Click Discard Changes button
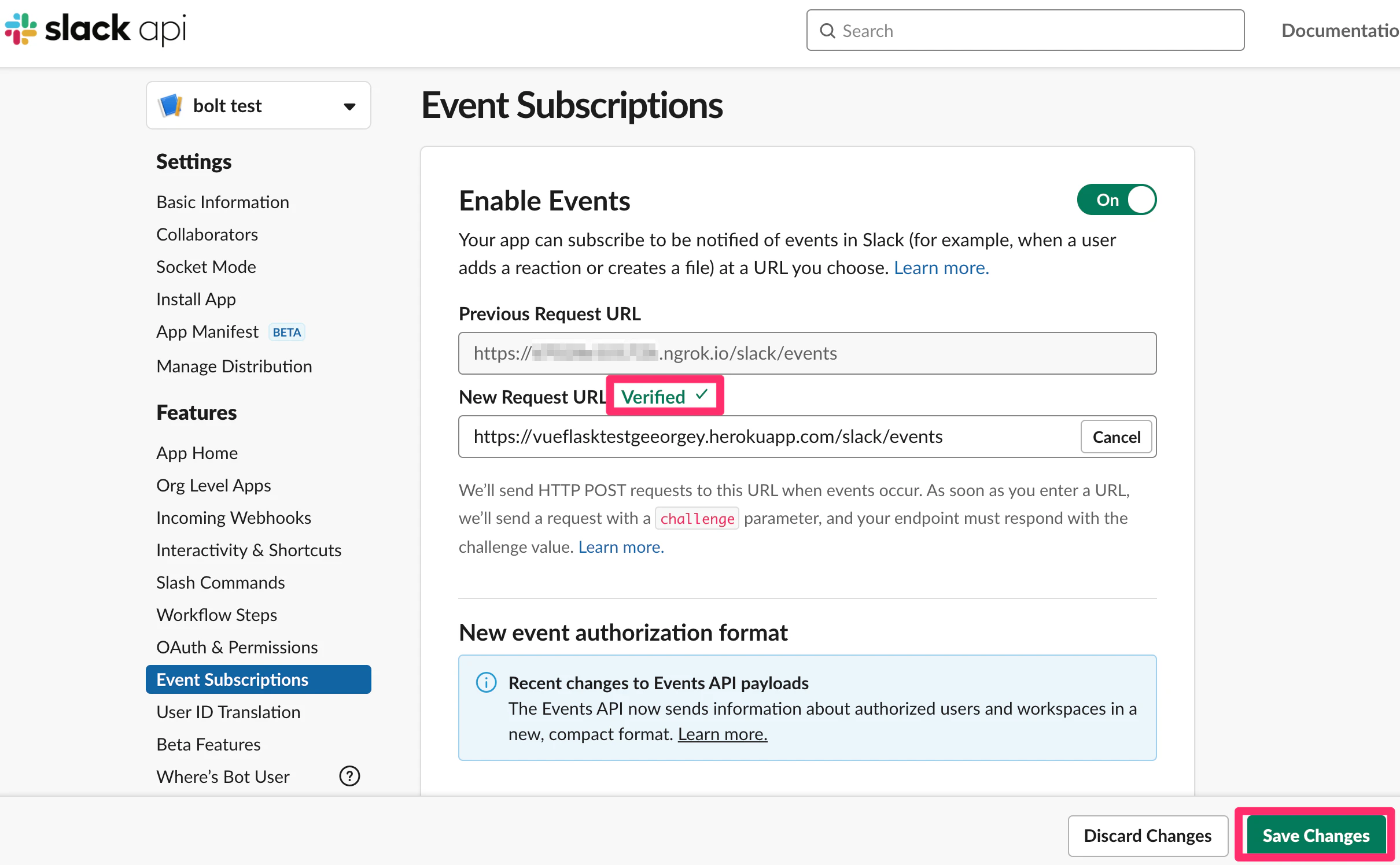This screenshot has height=865, width=1400. pyautogui.click(x=1147, y=836)
